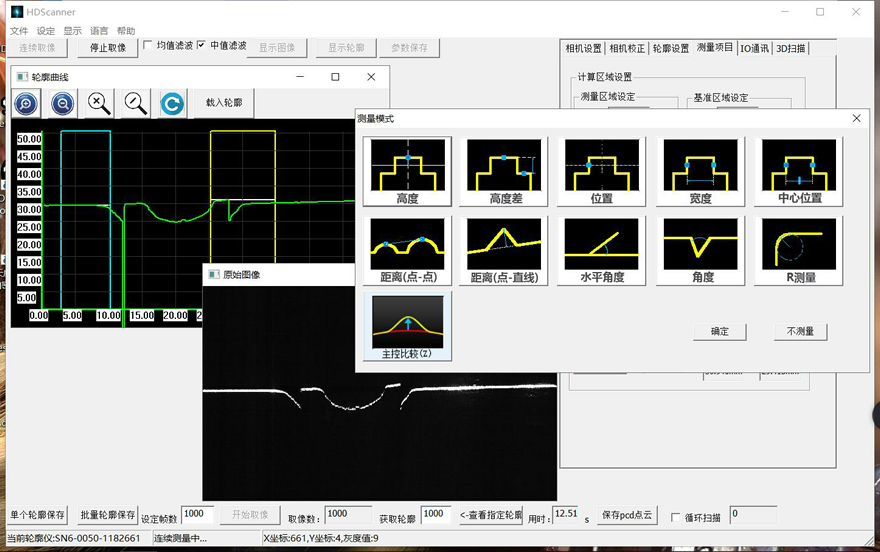
Task: Close the 测量模式 dialog
Action: coord(856,118)
